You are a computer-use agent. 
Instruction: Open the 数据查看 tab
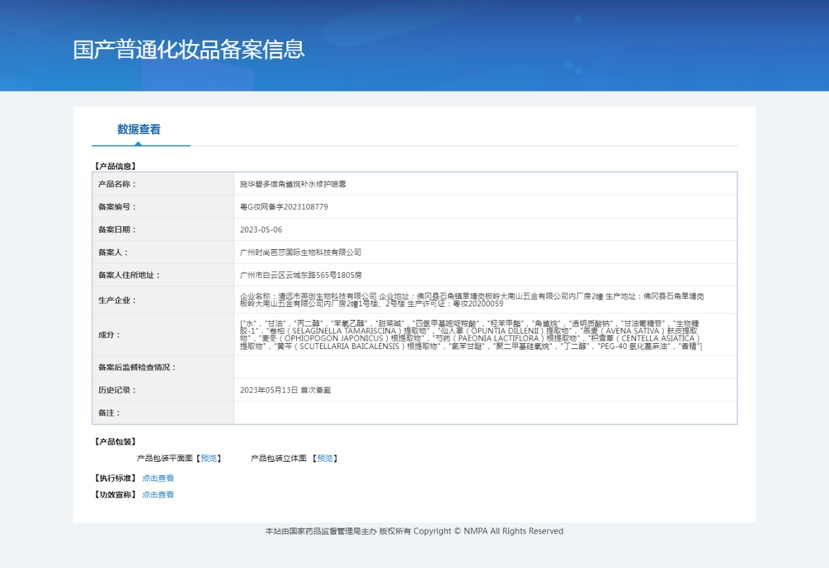tap(139, 129)
